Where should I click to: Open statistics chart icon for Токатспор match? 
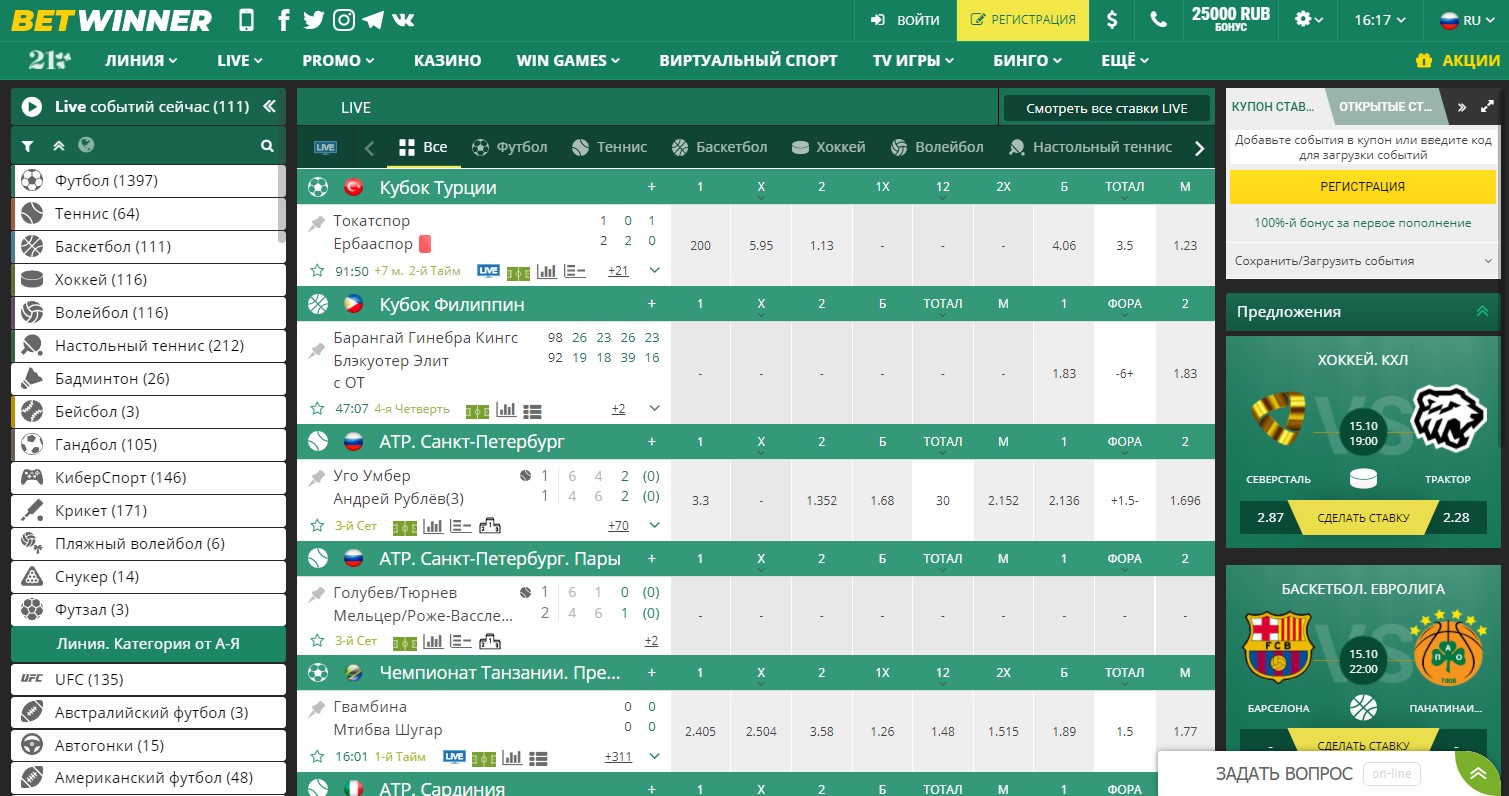pos(546,271)
